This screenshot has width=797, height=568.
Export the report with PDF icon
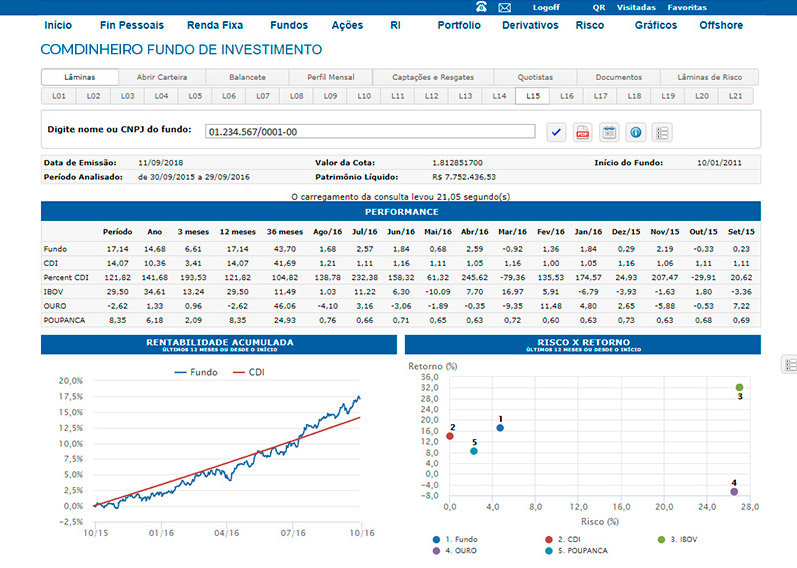pos(583,133)
